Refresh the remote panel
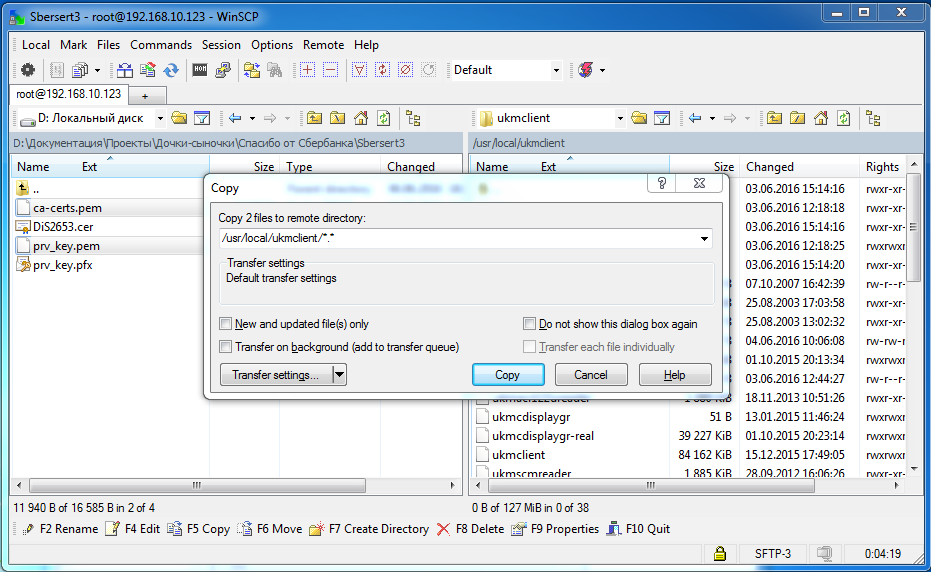This screenshot has height=572, width=931. pos(844,118)
